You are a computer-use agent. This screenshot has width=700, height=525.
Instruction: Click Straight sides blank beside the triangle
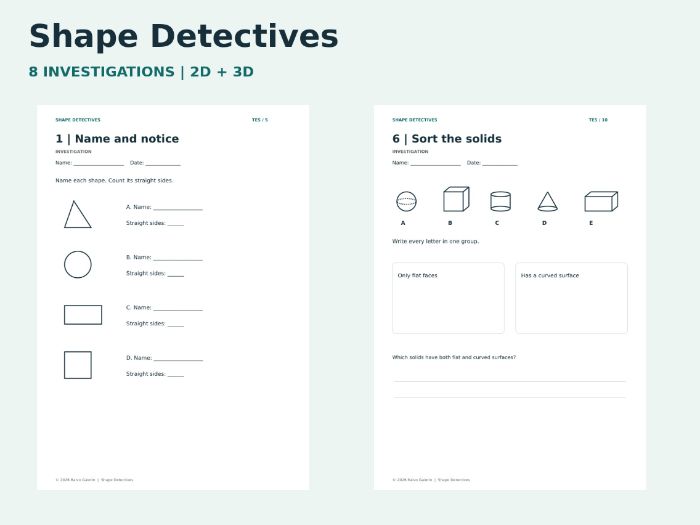click(x=176, y=223)
